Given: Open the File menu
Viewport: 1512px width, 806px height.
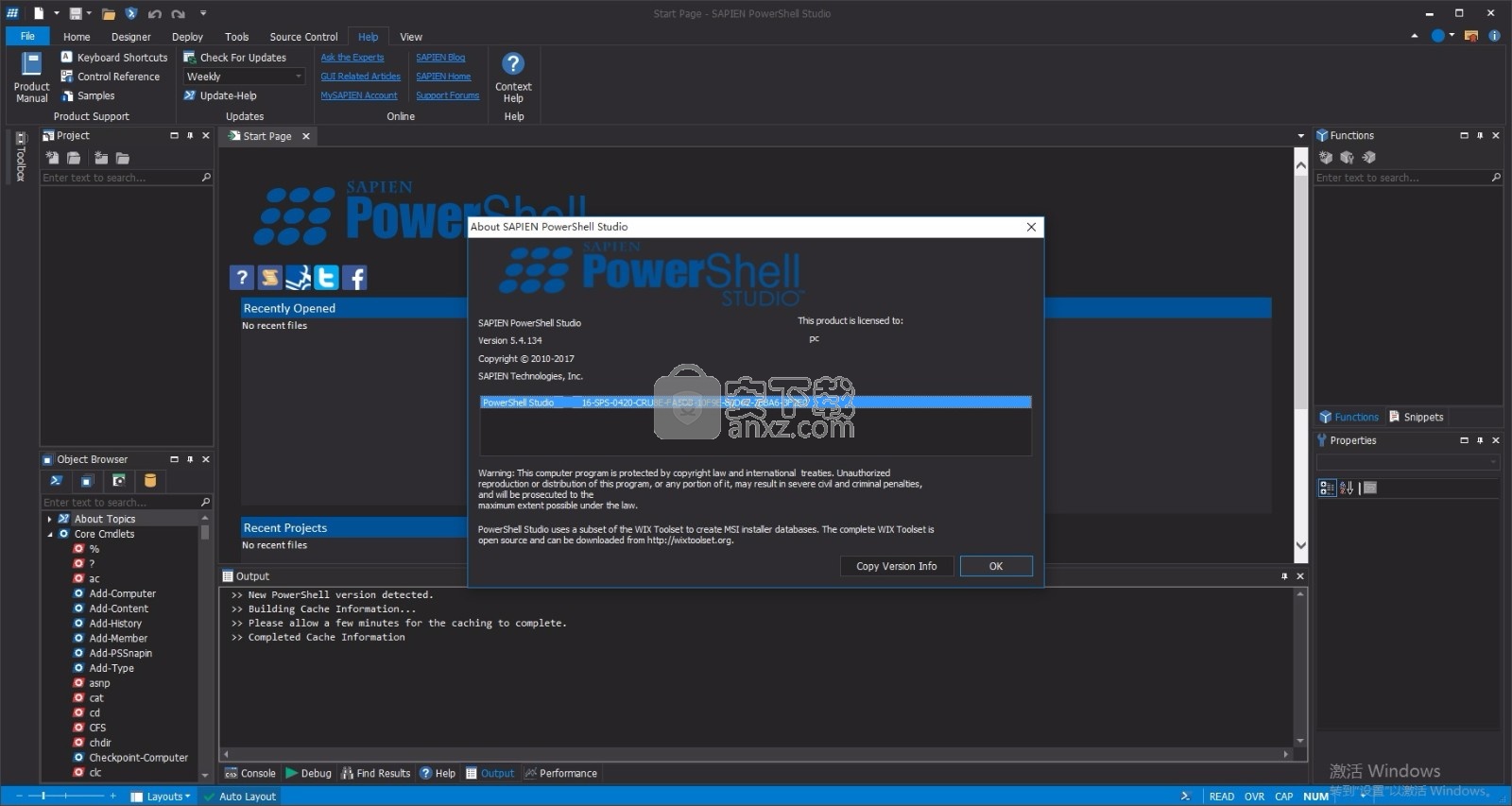Looking at the screenshot, I should tap(27, 36).
